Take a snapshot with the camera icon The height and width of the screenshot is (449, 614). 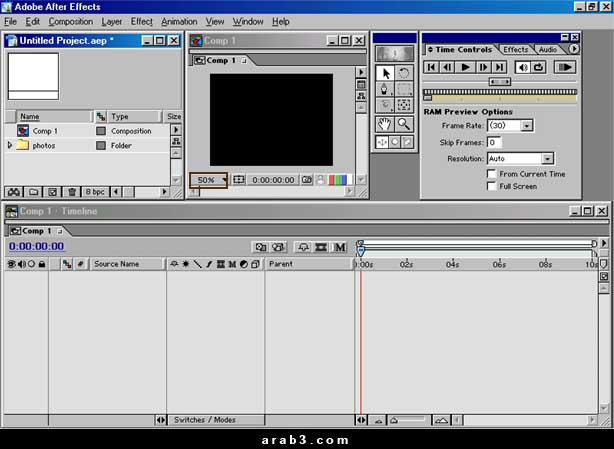pos(307,180)
